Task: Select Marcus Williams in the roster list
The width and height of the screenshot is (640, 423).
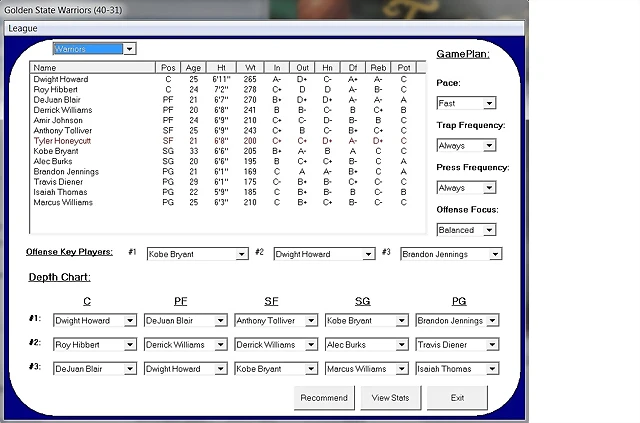Action: point(228,203)
